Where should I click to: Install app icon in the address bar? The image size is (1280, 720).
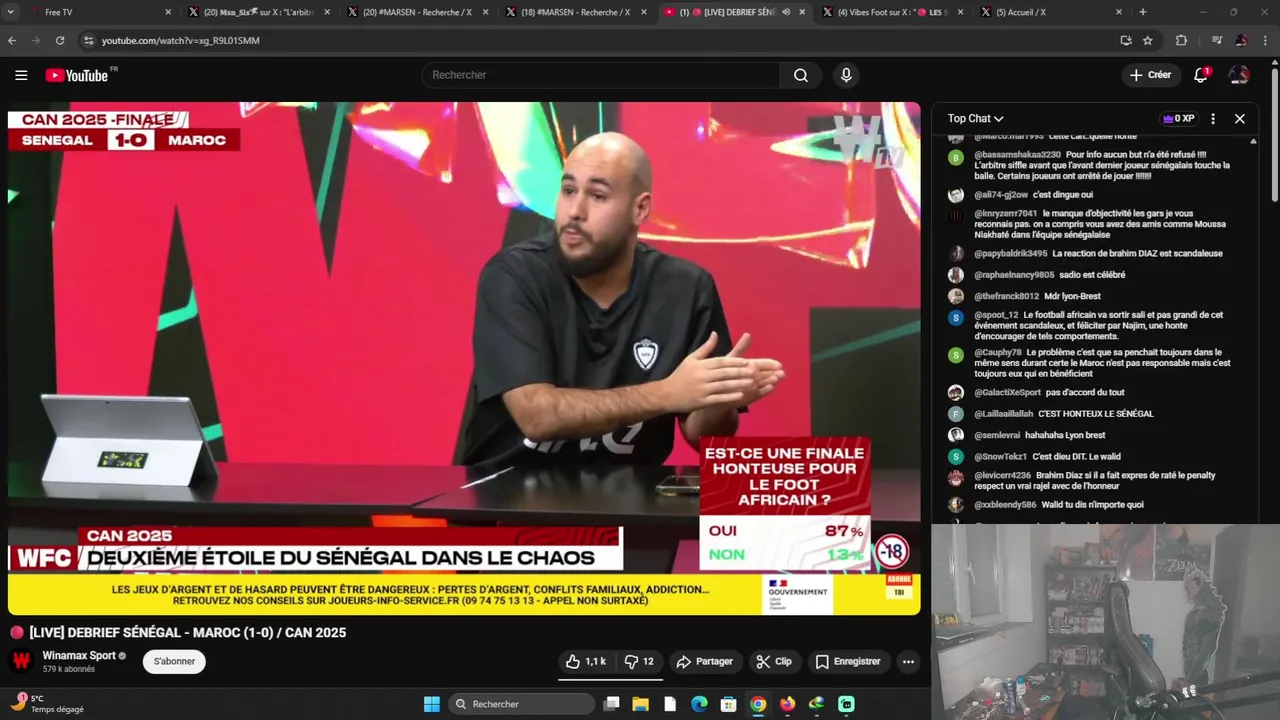tap(1126, 40)
